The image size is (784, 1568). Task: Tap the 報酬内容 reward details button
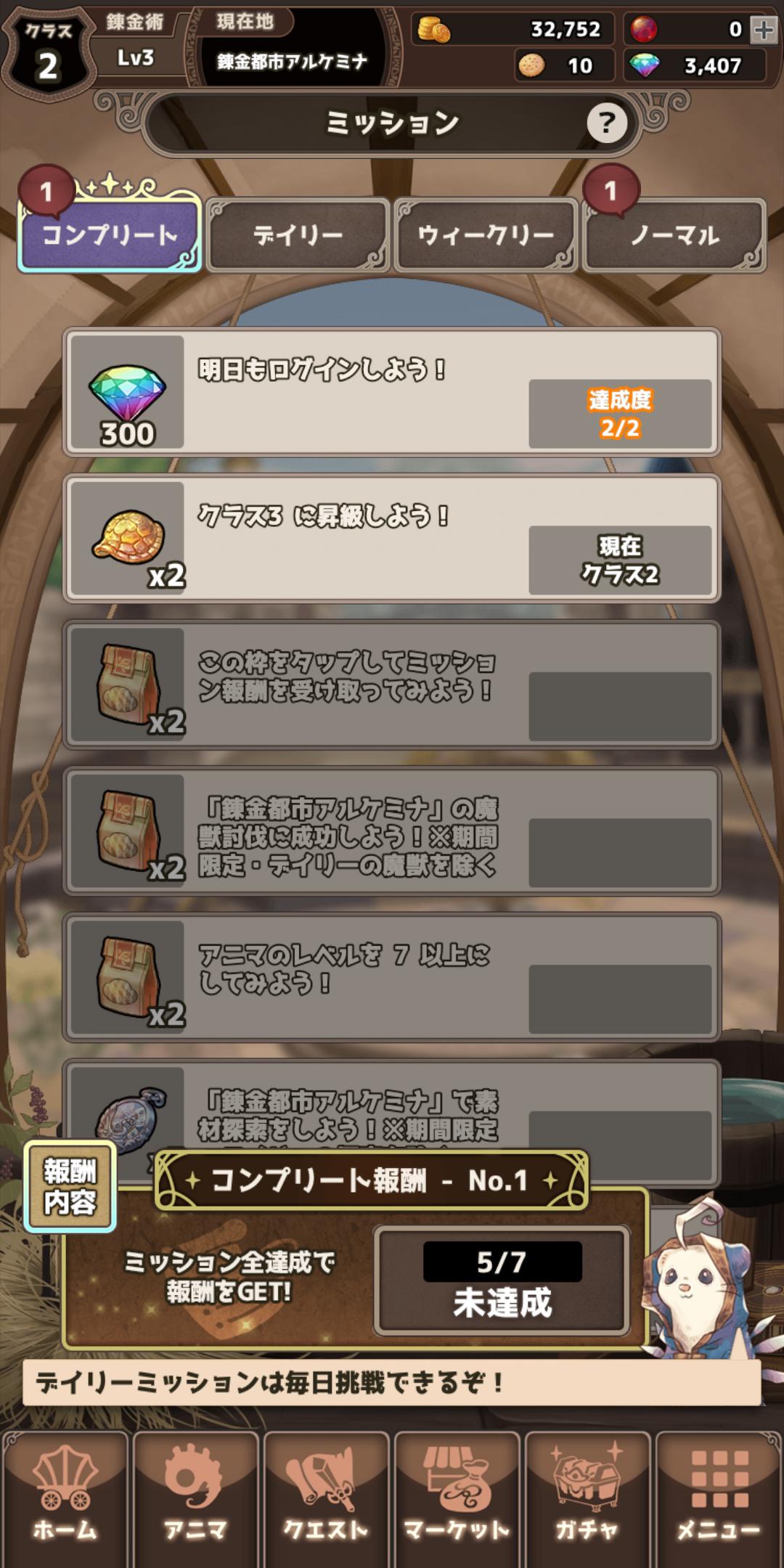point(70,1186)
